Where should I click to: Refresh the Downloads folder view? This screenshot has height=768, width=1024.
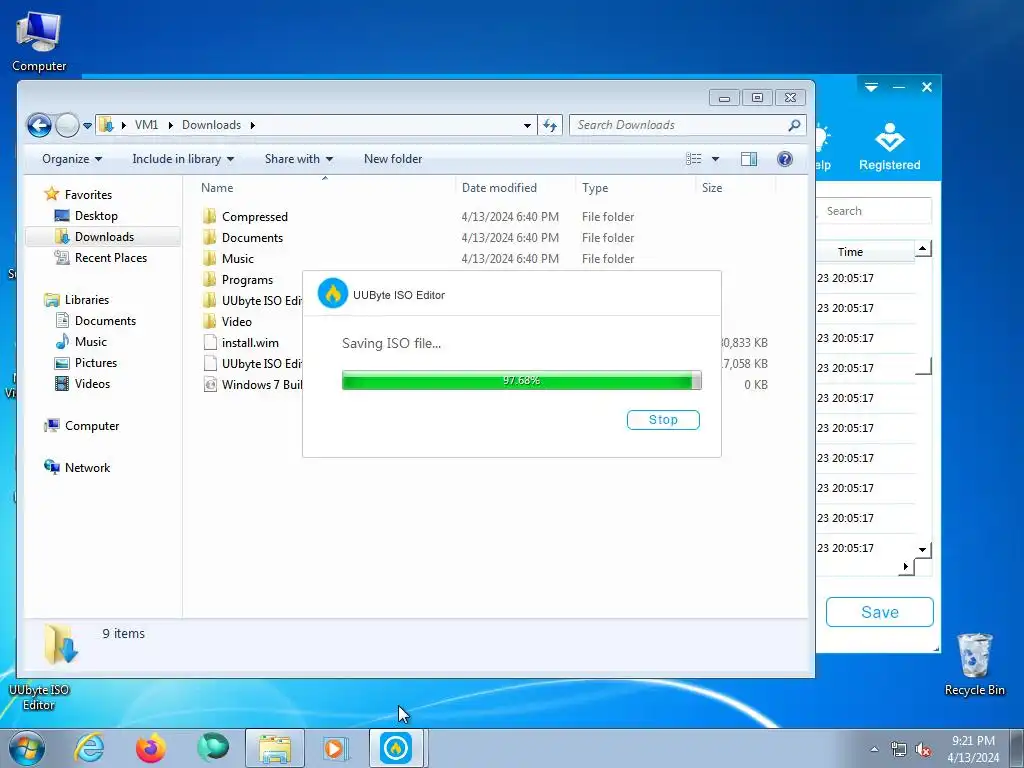tap(550, 125)
